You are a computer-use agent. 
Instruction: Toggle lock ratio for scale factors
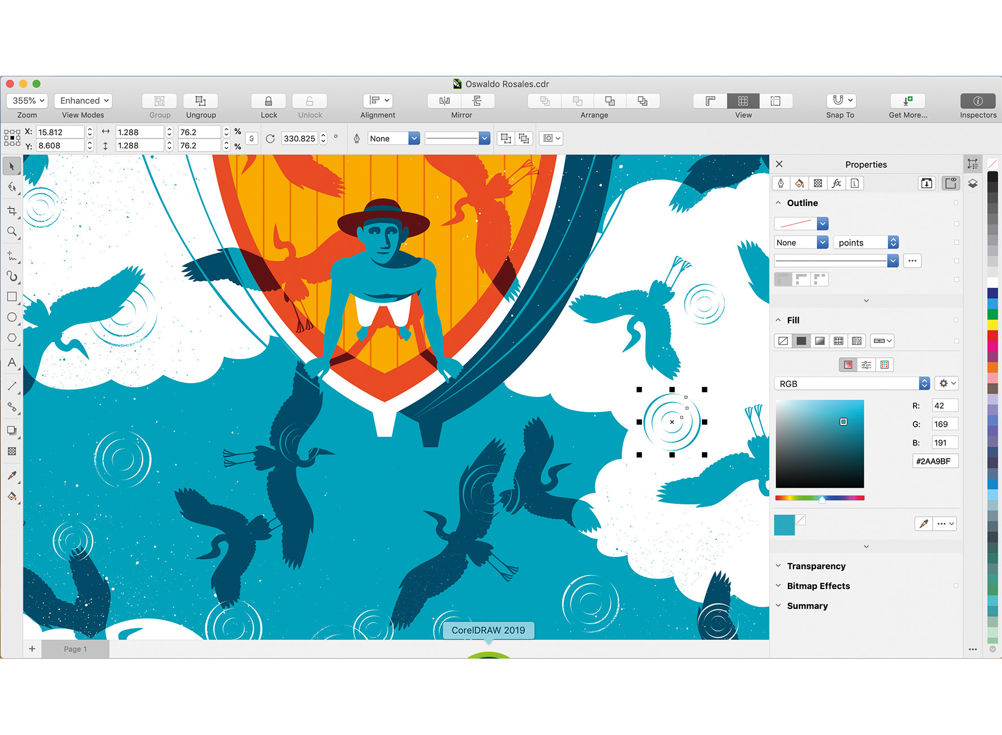click(252, 139)
